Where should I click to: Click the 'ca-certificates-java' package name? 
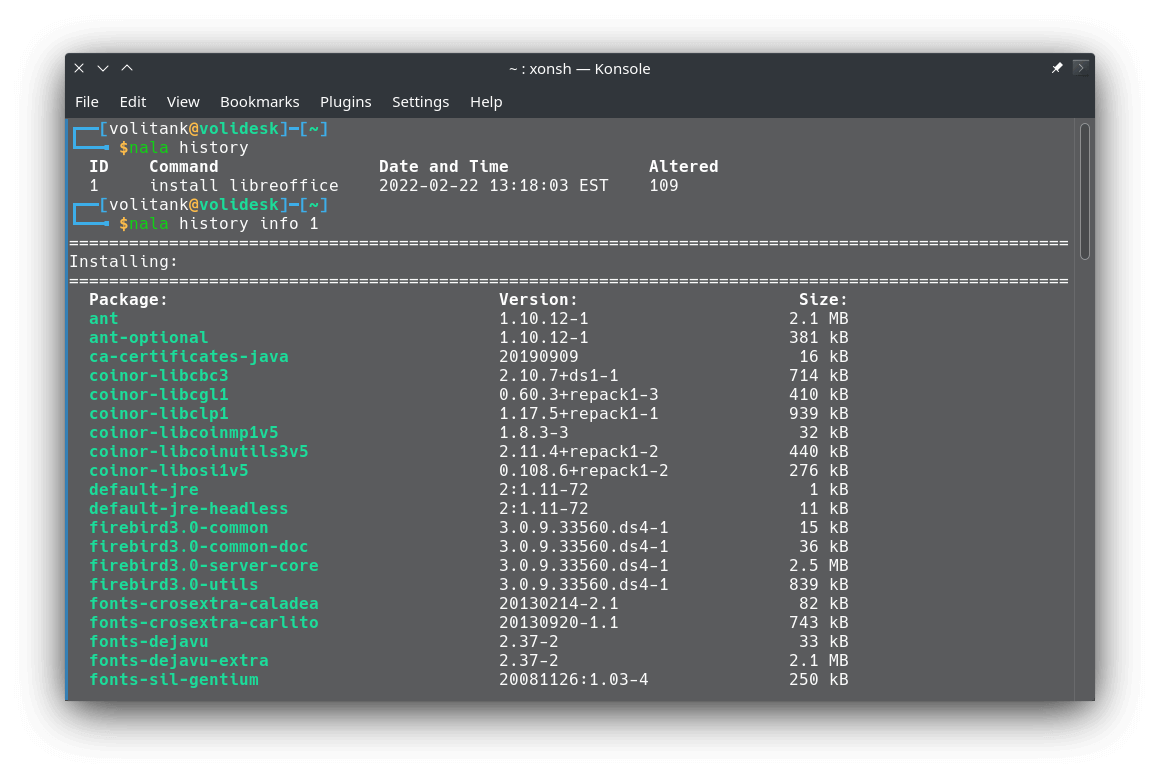point(189,357)
